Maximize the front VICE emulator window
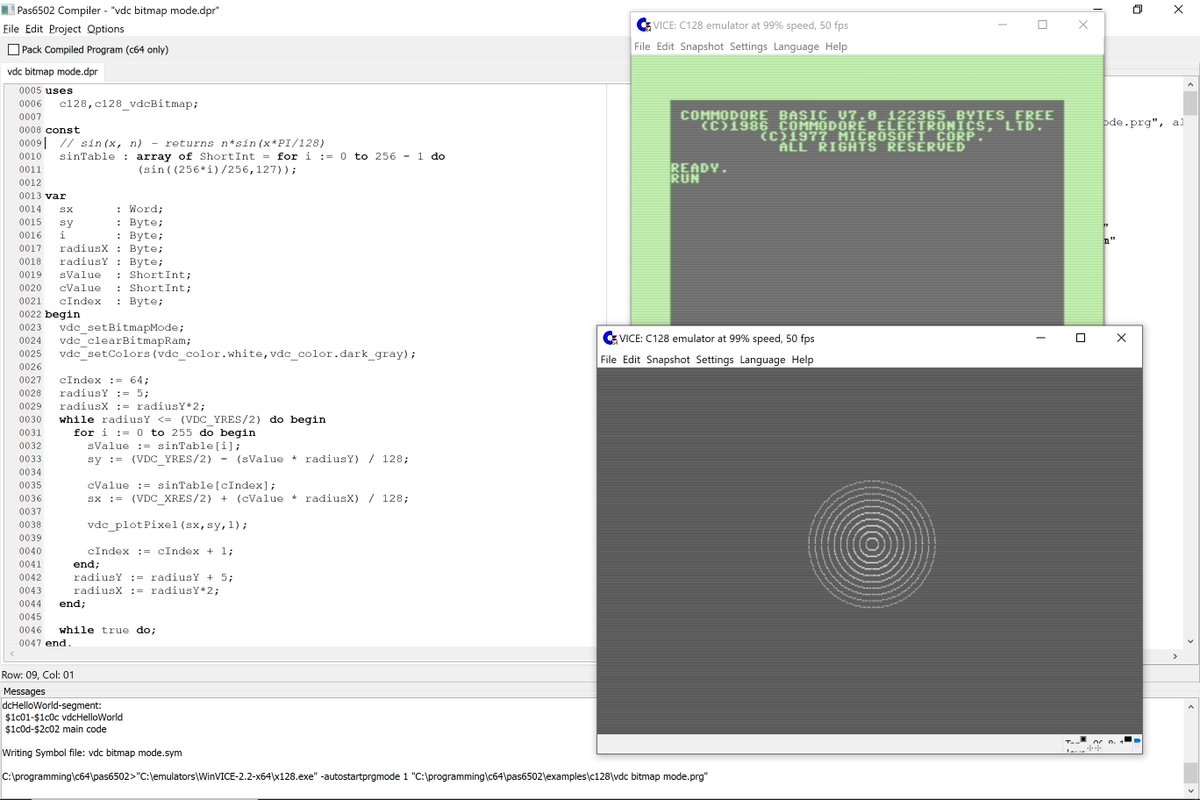The height and width of the screenshot is (800, 1200). point(1080,338)
